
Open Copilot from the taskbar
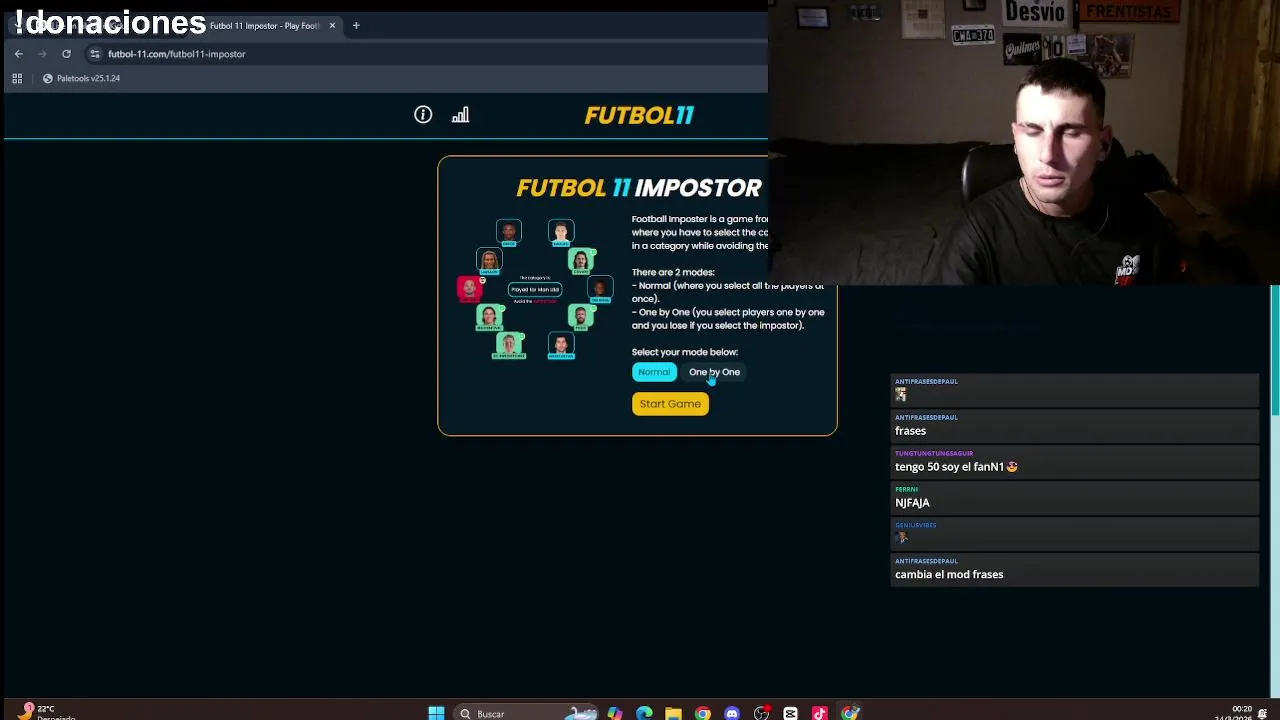point(614,713)
